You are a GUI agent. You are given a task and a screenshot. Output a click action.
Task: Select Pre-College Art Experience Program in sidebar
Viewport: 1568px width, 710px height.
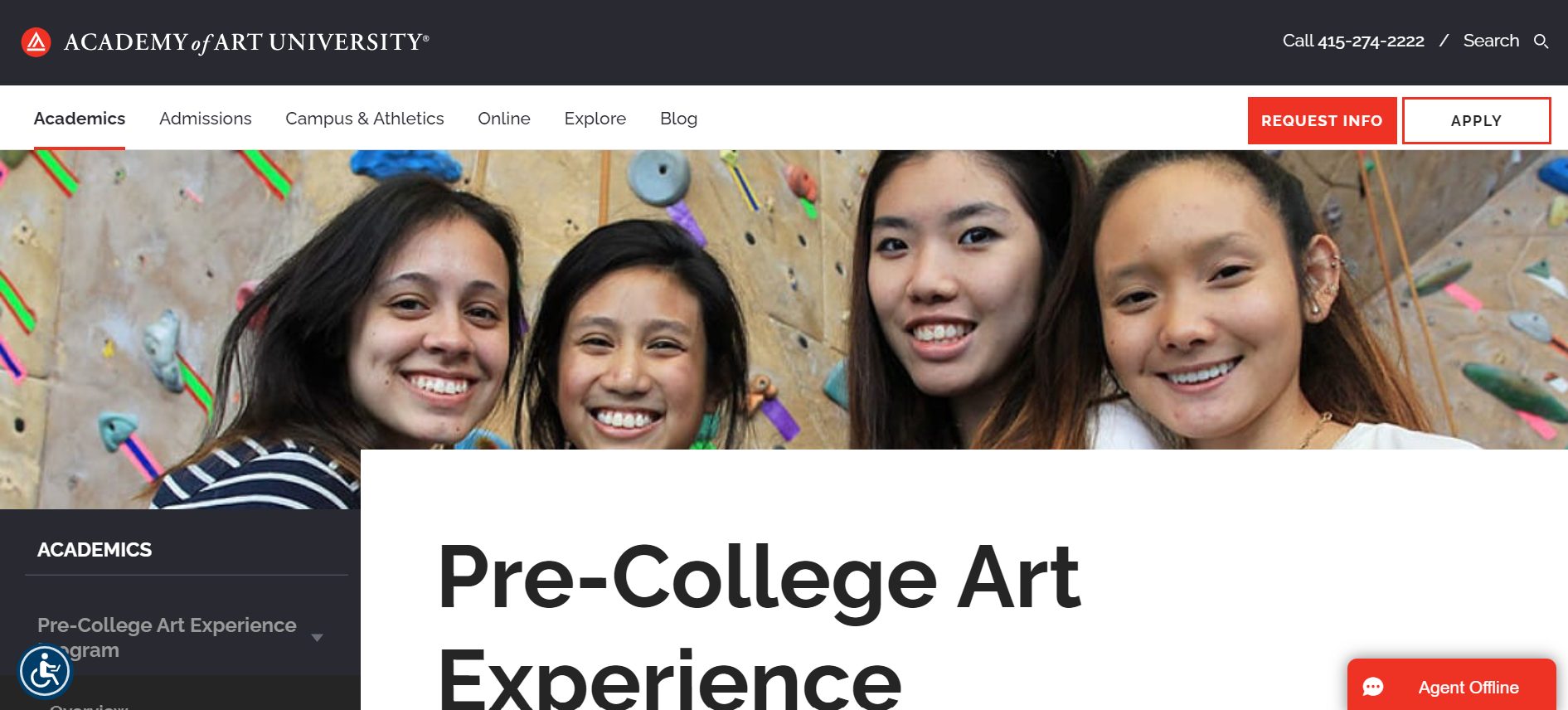(167, 625)
